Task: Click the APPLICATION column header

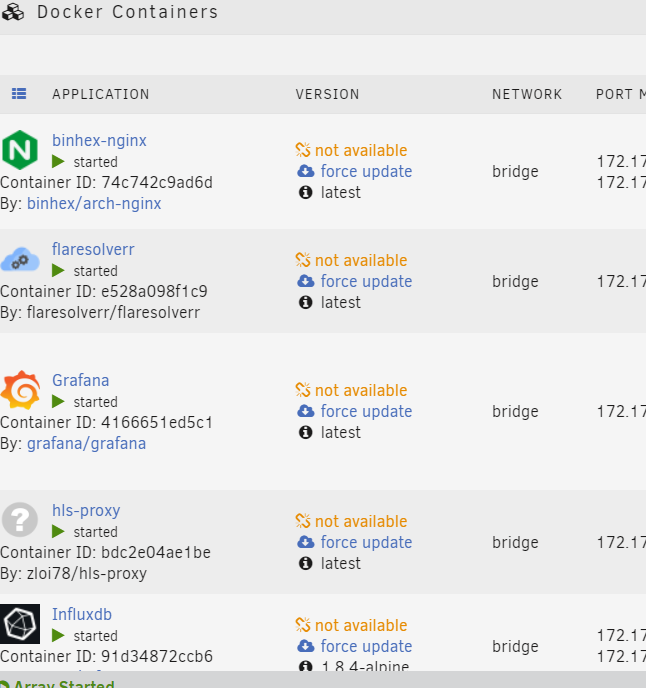Action: (101, 94)
